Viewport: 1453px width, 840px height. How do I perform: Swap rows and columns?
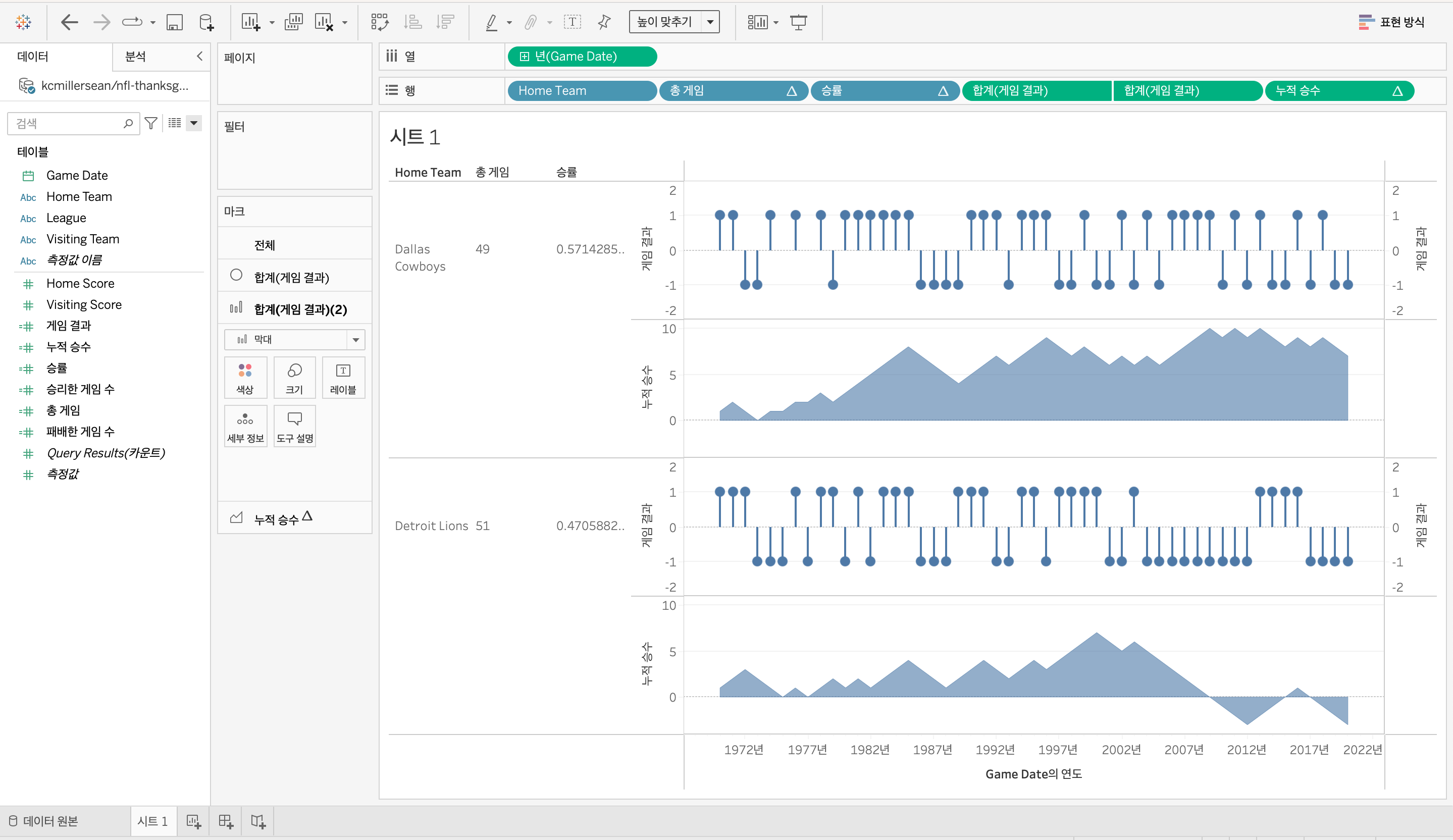coord(380,22)
